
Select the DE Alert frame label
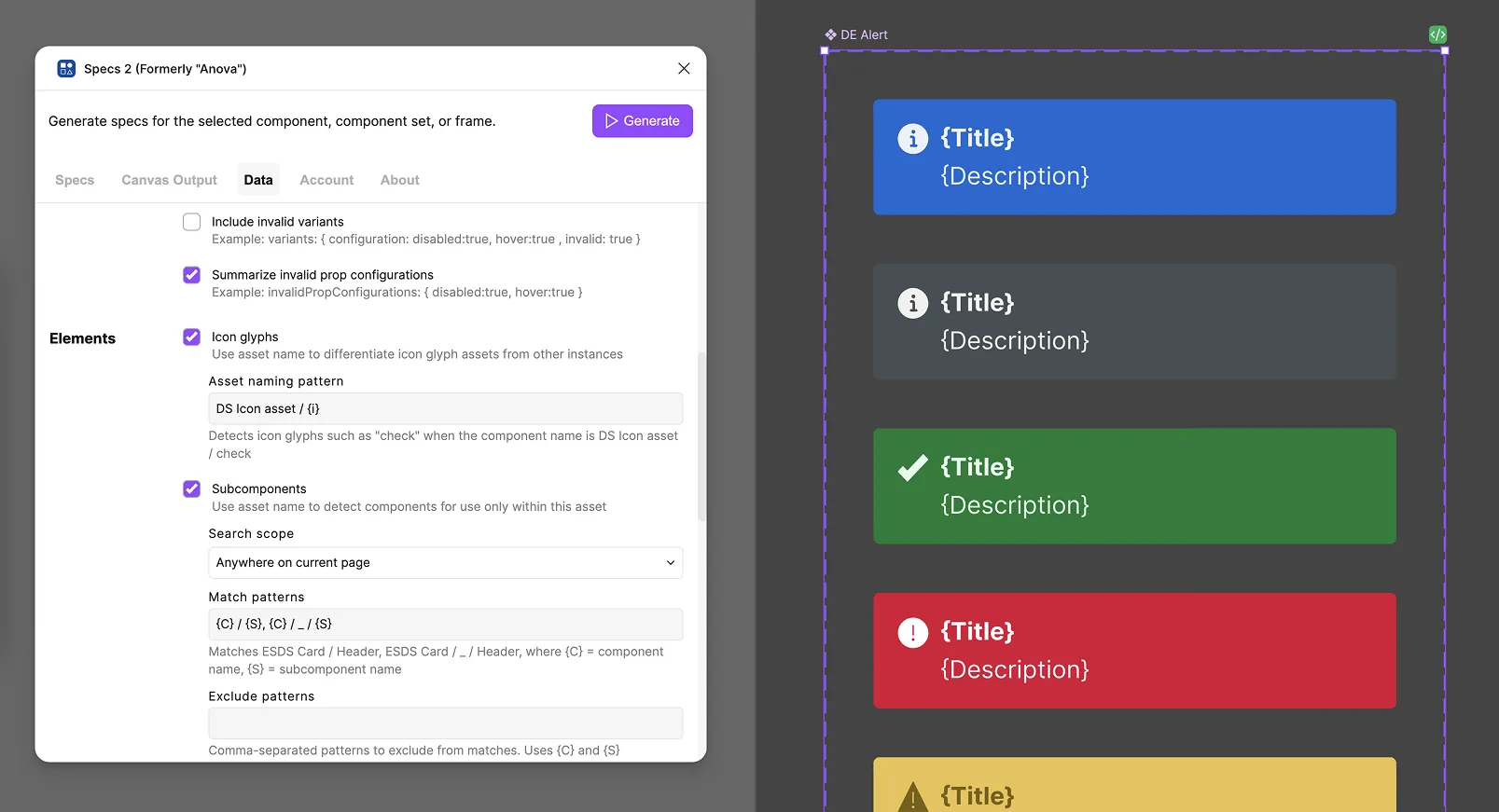point(864,34)
